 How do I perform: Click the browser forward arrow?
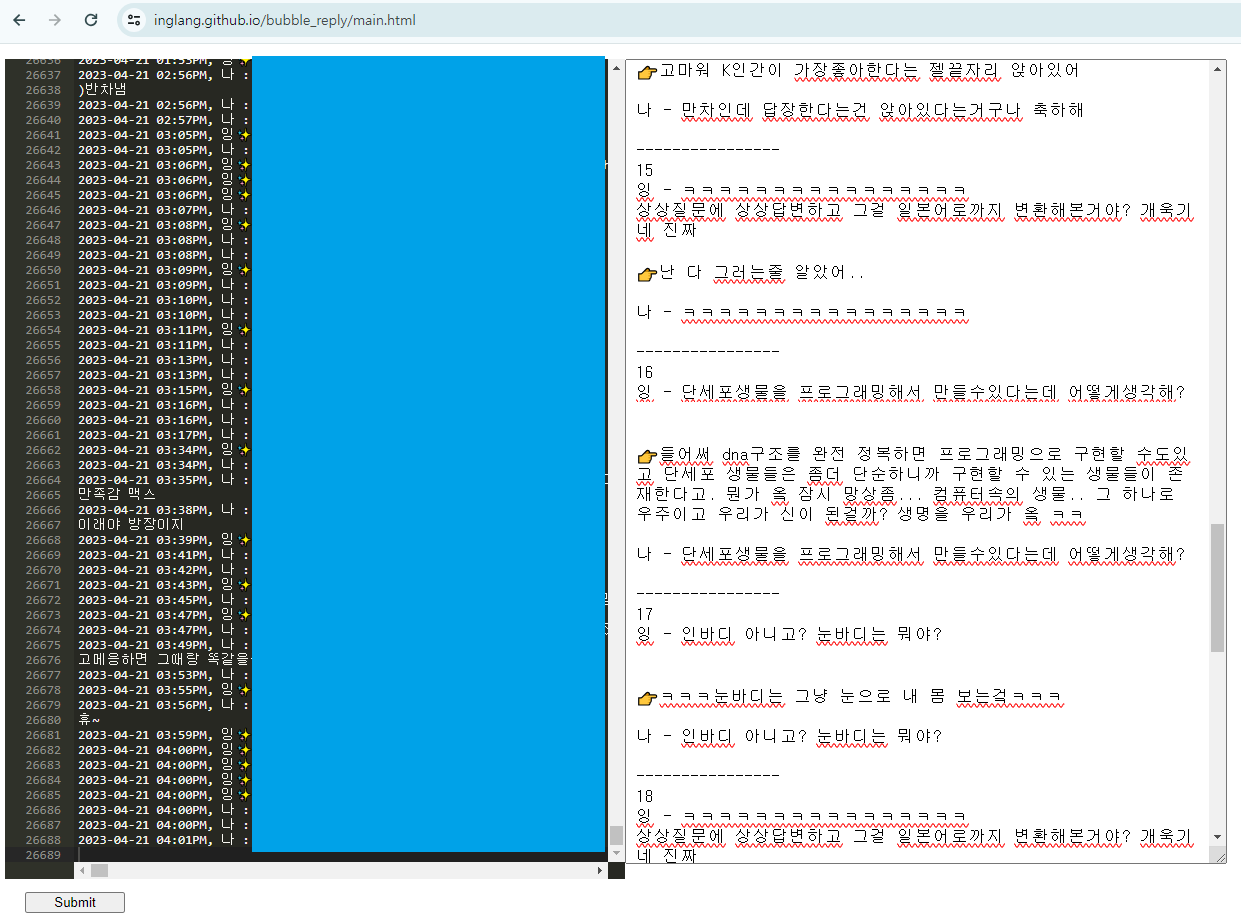pyautogui.click(x=55, y=20)
